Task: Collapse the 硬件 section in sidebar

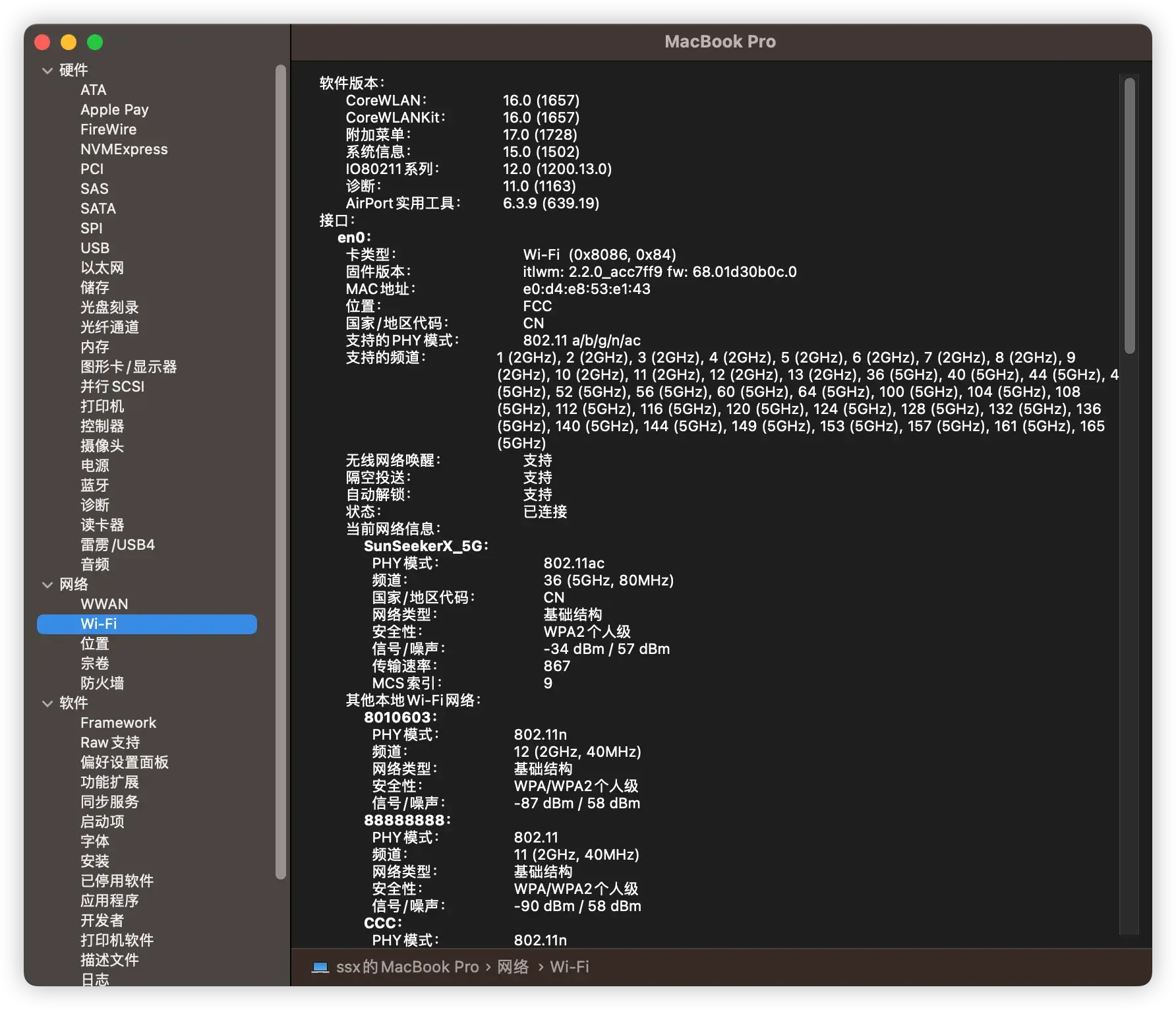Action: pos(47,71)
